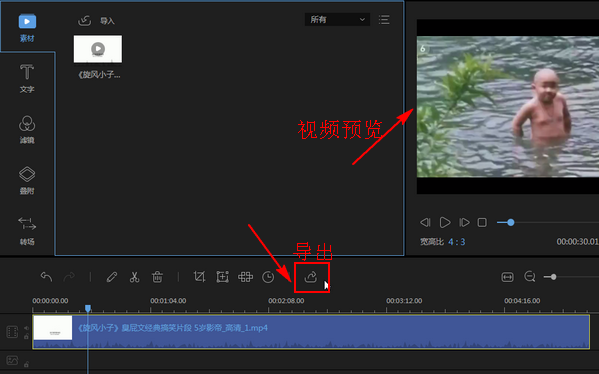Select the 旋风小子 mp4 clip on timeline
Viewport: 599px width, 374px height.
(x=311, y=332)
